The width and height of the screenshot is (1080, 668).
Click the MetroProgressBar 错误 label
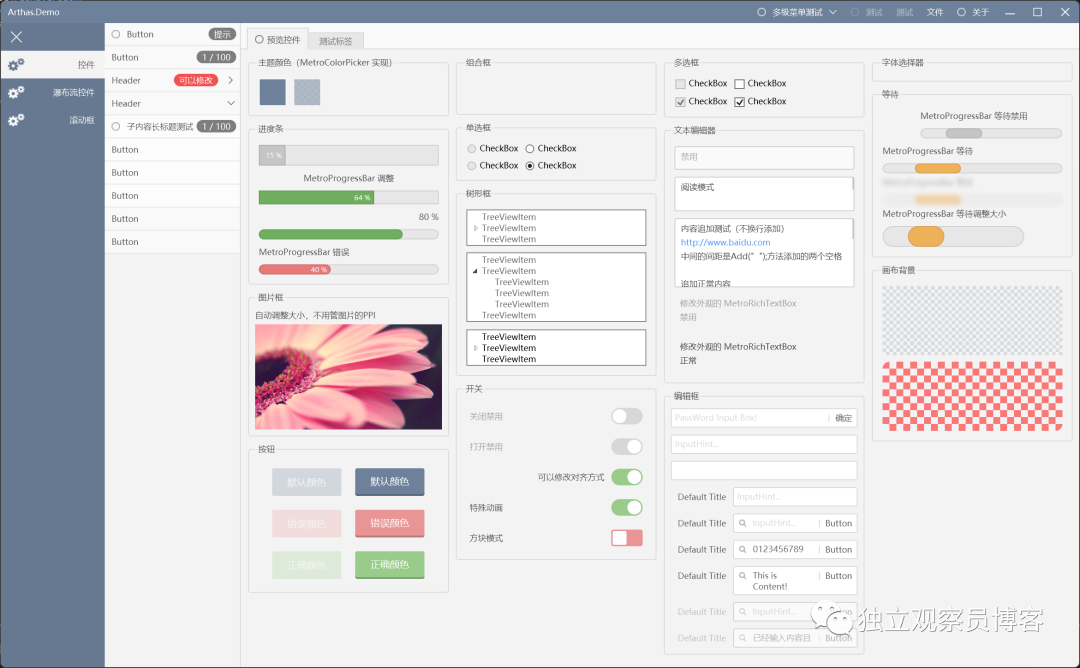(304, 252)
